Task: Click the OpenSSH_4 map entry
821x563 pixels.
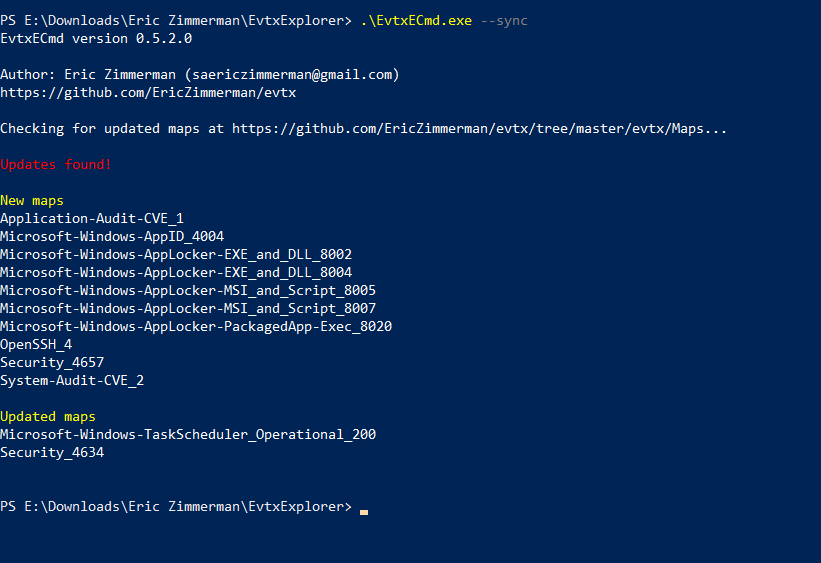Action: pyautogui.click(x=36, y=345)
